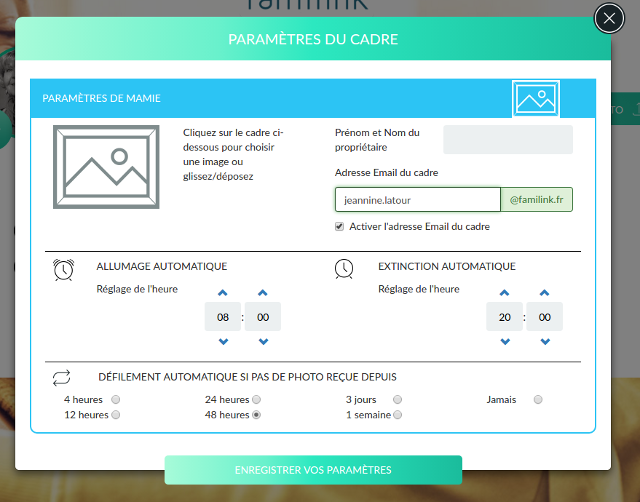The width and height of the screenshot is (640, 502).
Task: Choose an image via the large frame placeholder
Action: (x=106, y=167)
